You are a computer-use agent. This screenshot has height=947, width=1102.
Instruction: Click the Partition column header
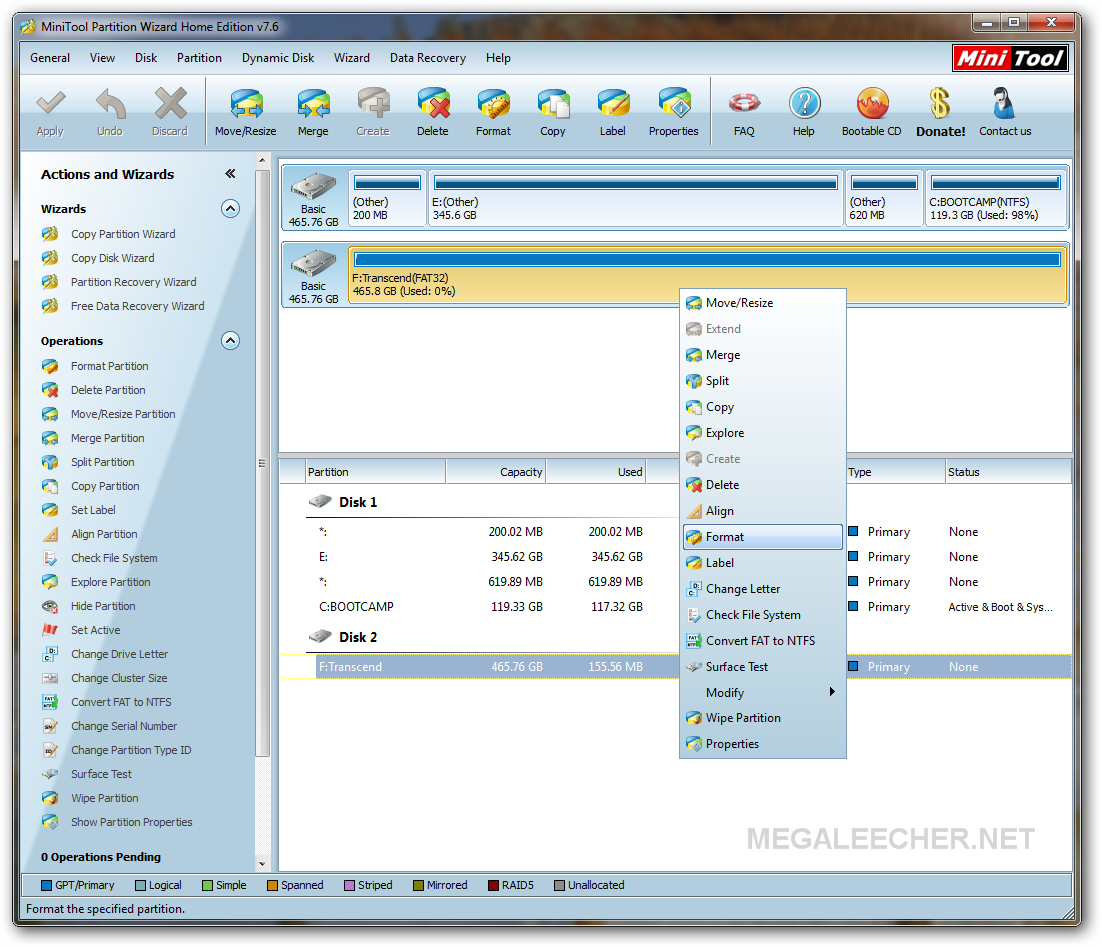pos(375,472)
